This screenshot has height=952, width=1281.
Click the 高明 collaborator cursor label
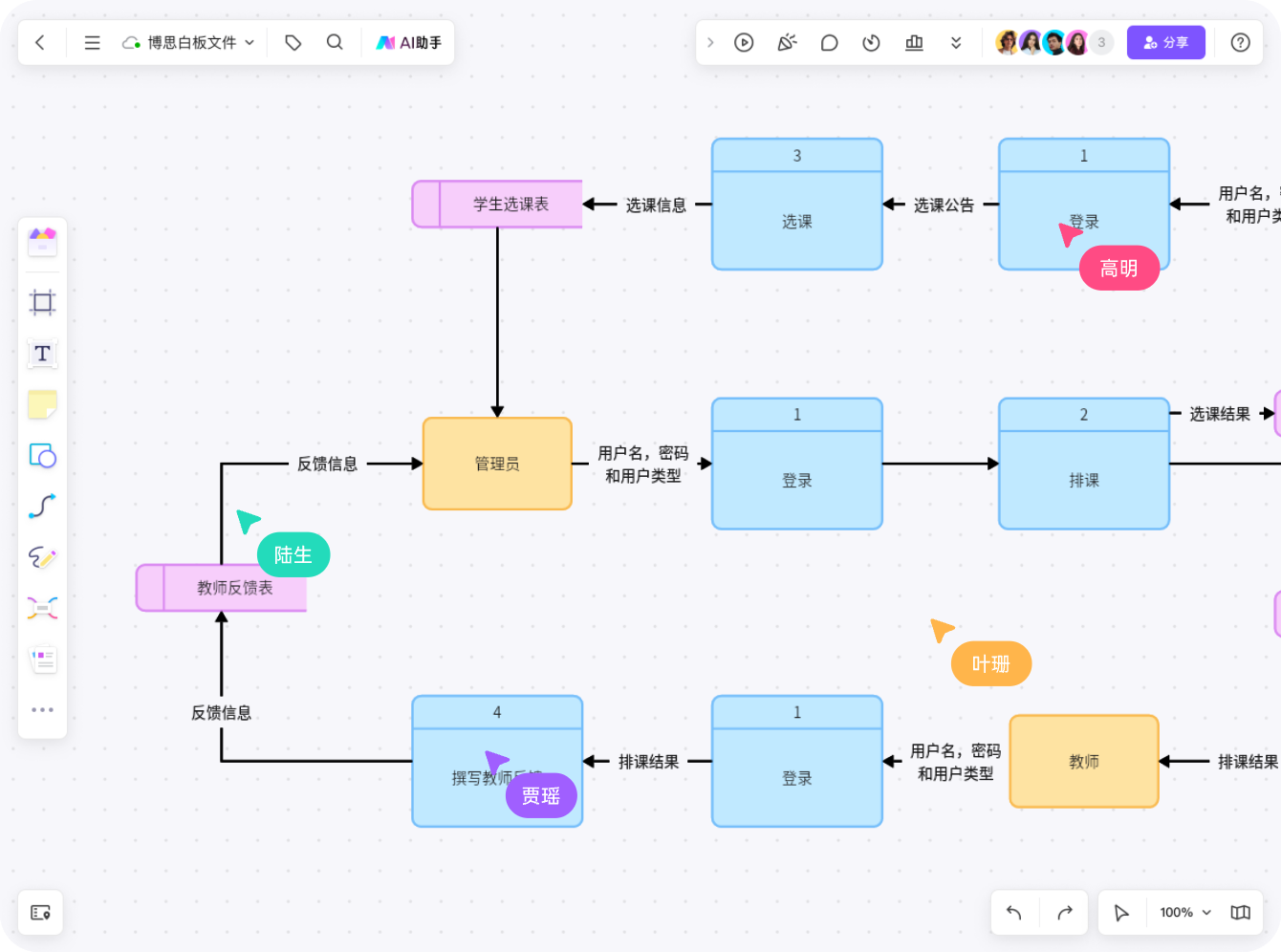(1119, 269)
